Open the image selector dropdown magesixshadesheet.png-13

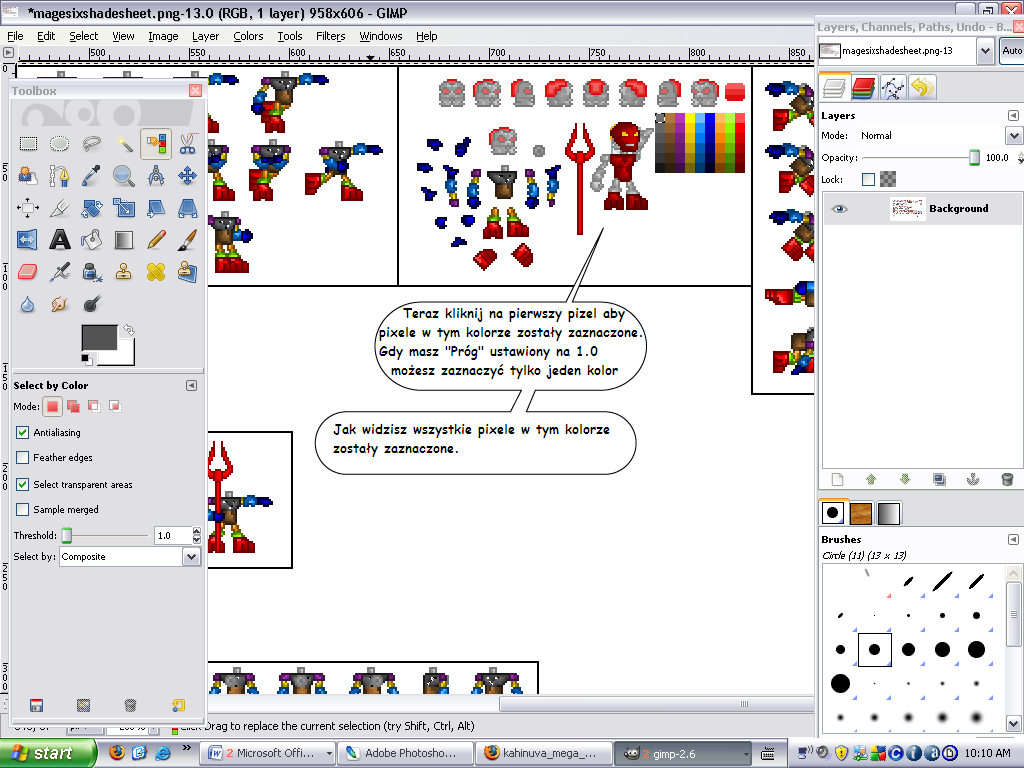[985, 50]
